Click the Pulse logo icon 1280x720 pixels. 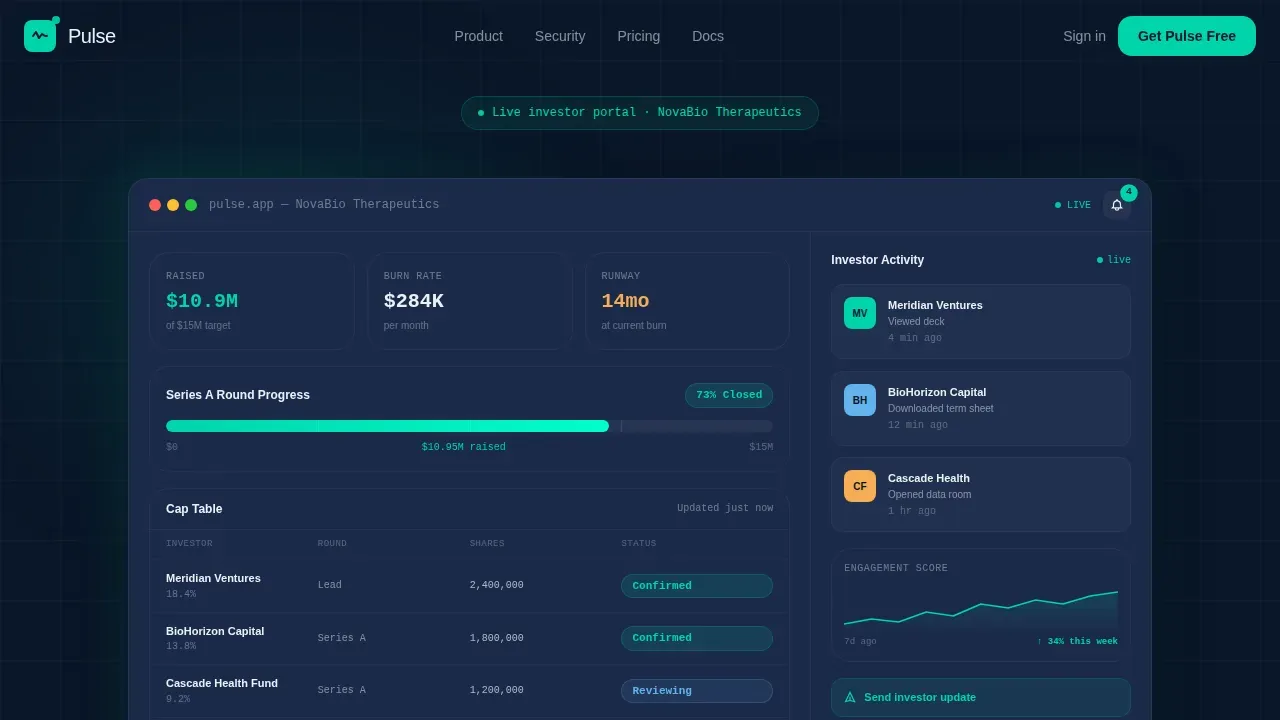click(40, 36)
